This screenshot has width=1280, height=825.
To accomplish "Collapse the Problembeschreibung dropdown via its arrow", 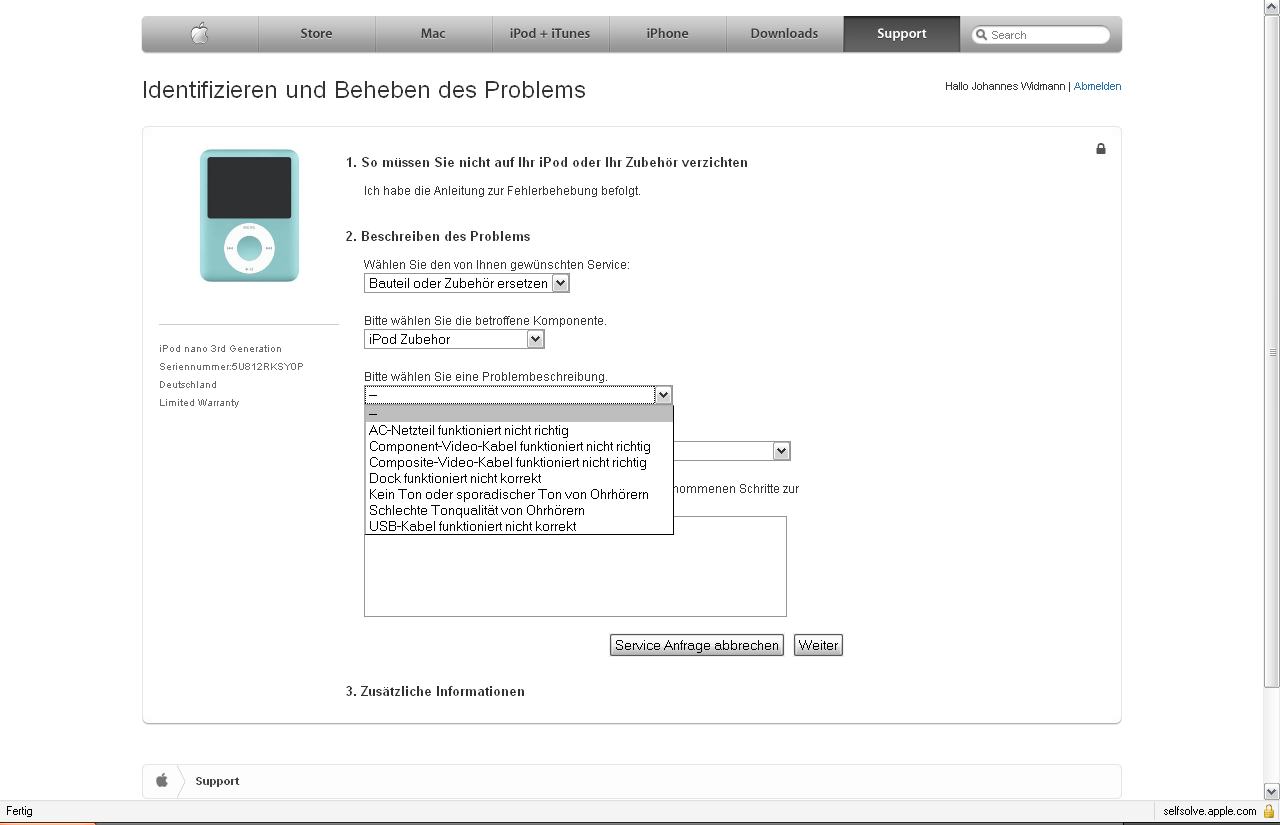I will [x=663, y=395].
